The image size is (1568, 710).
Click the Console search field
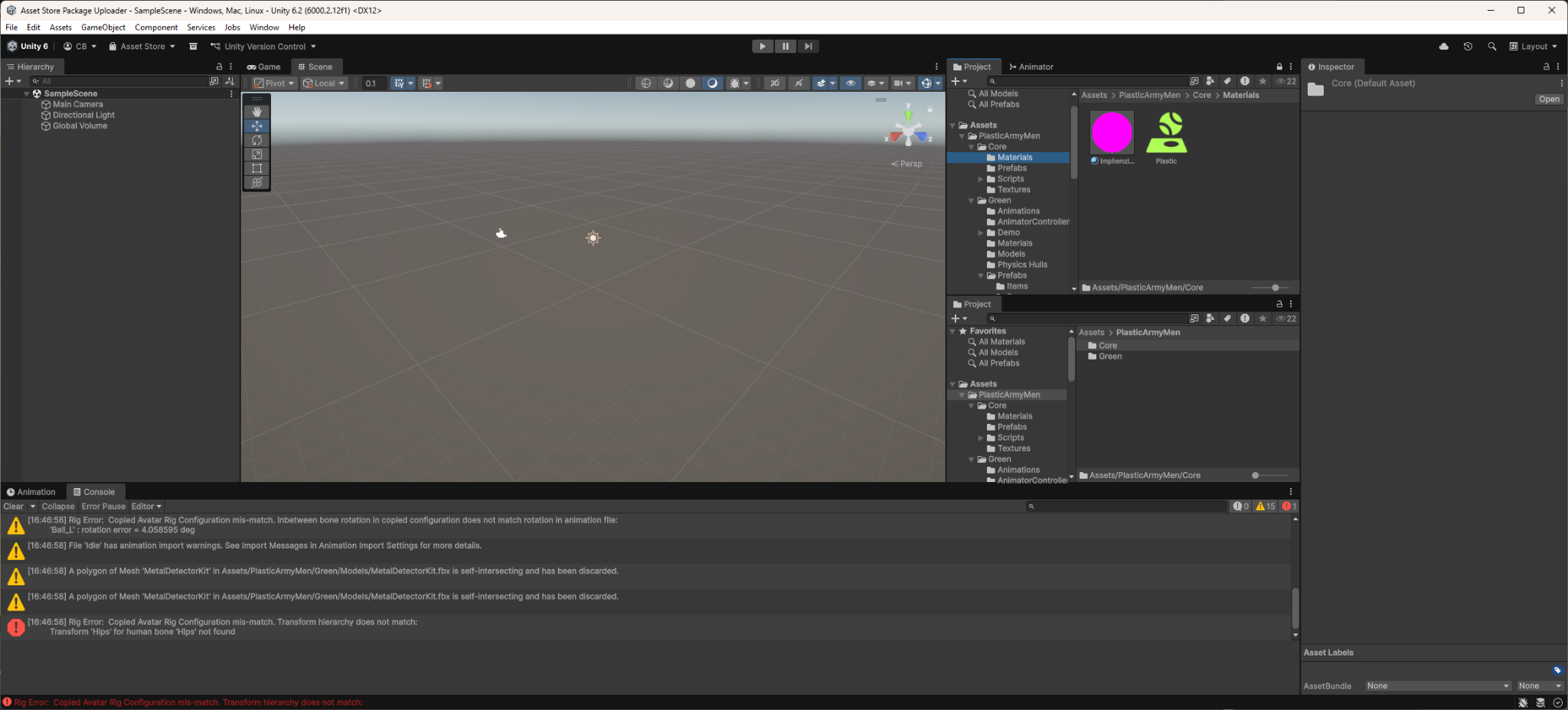tap(1125, 506)
